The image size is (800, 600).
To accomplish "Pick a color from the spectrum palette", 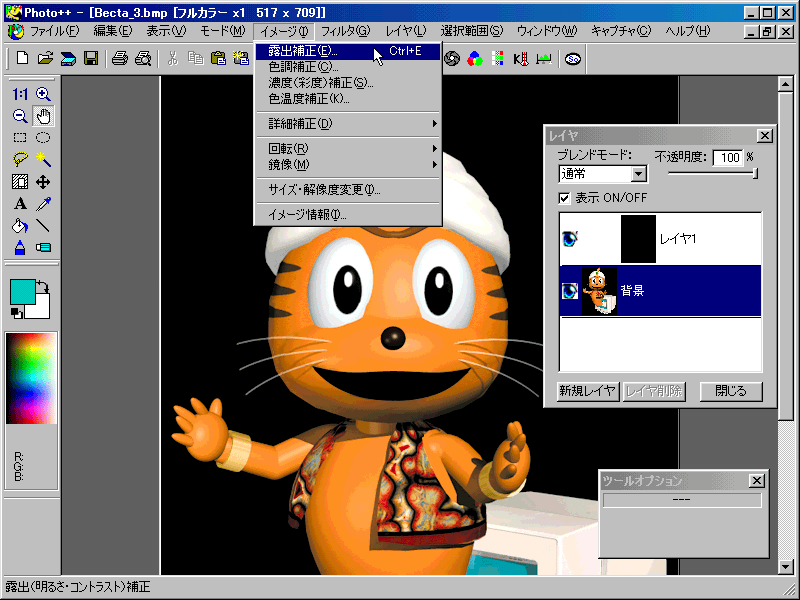I will tap(31, 378).
